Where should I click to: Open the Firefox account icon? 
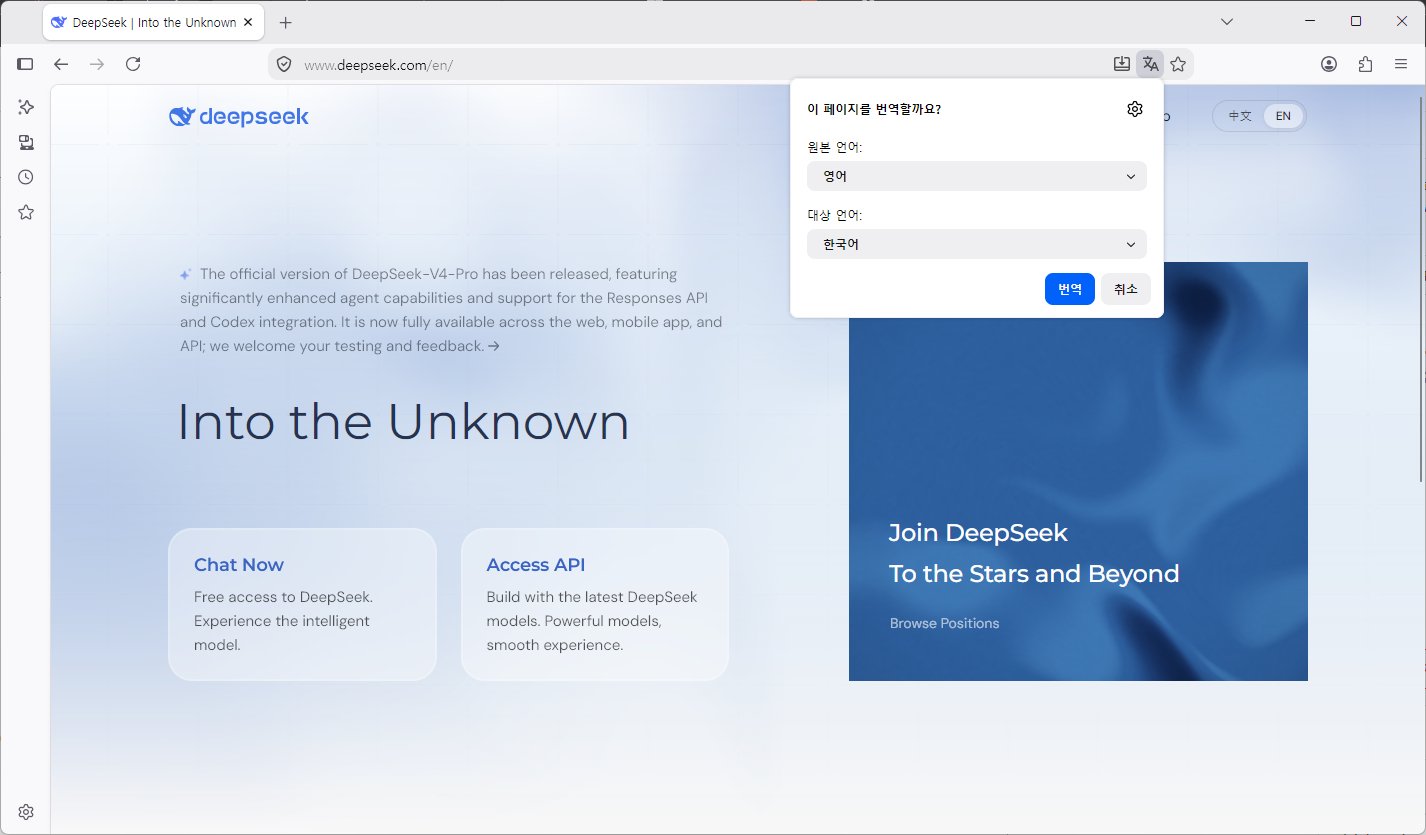pos(1329,64)
